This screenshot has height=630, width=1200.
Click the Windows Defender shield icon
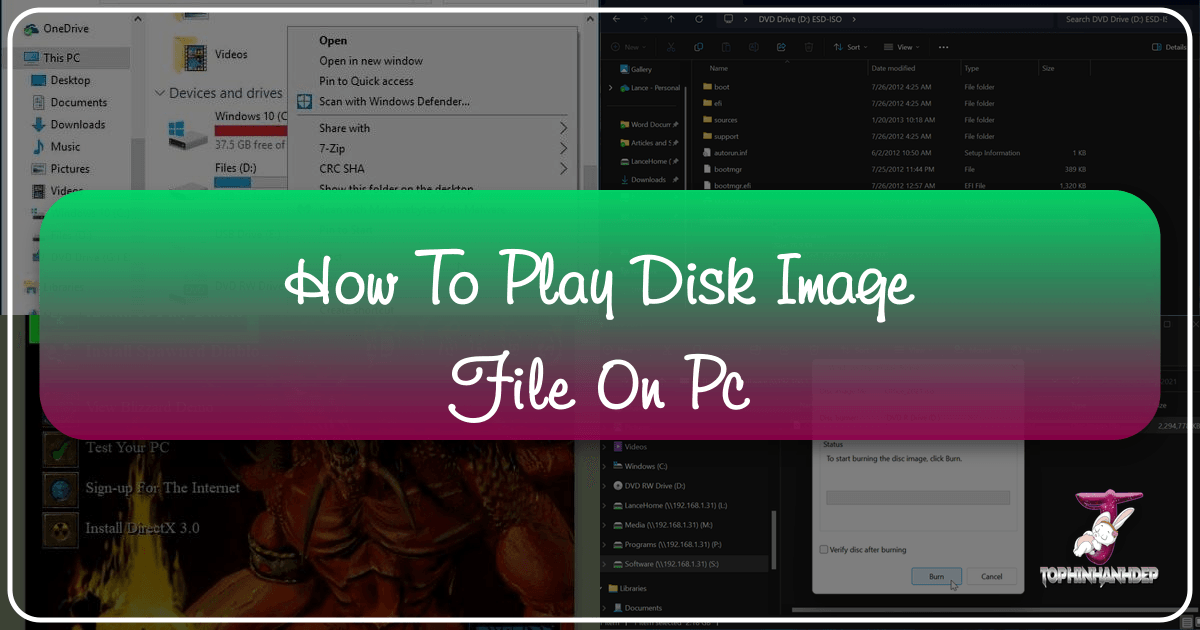pos(305,101)
